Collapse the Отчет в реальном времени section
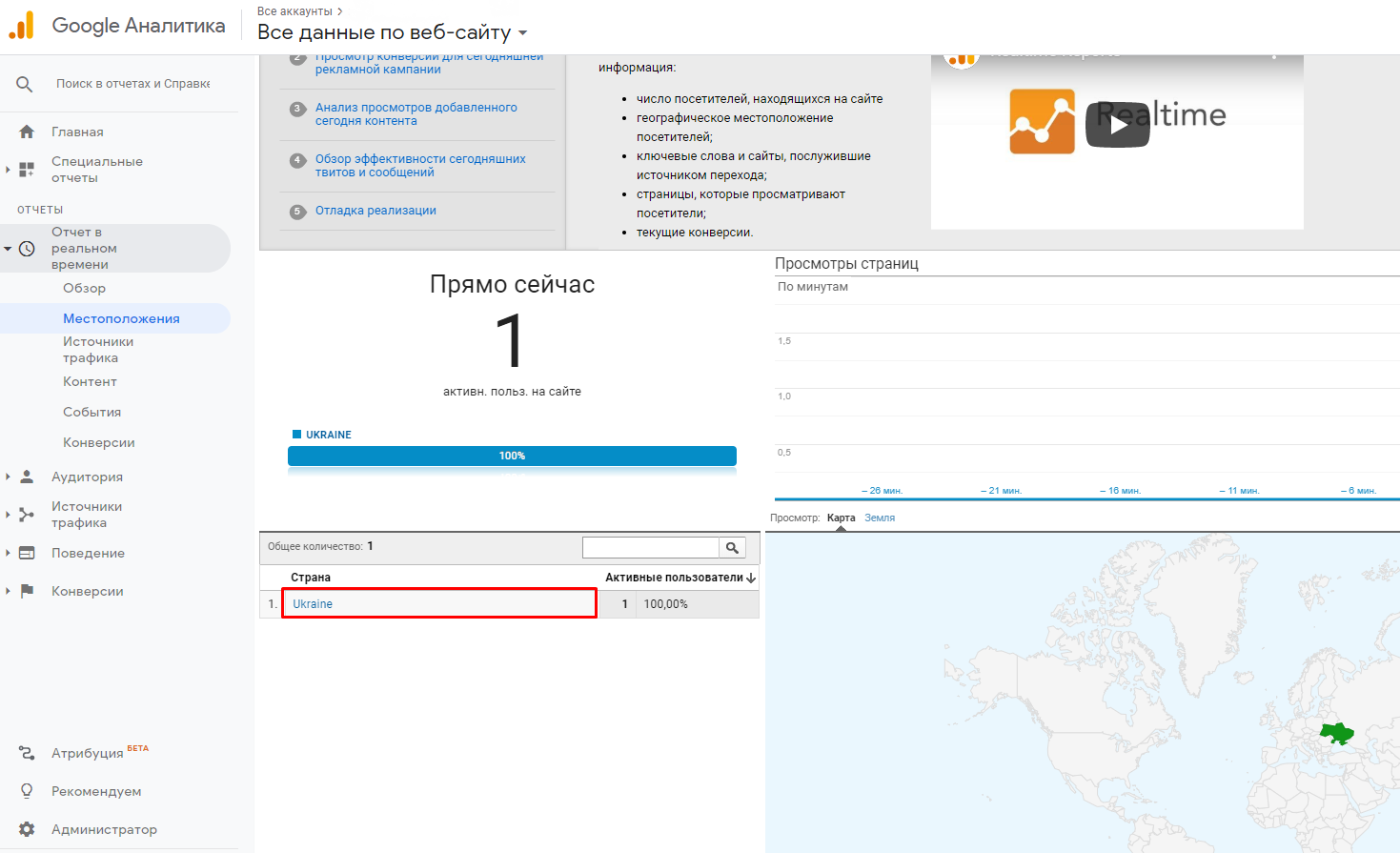This screenshot has height=853, width=1400. [9, 247]
